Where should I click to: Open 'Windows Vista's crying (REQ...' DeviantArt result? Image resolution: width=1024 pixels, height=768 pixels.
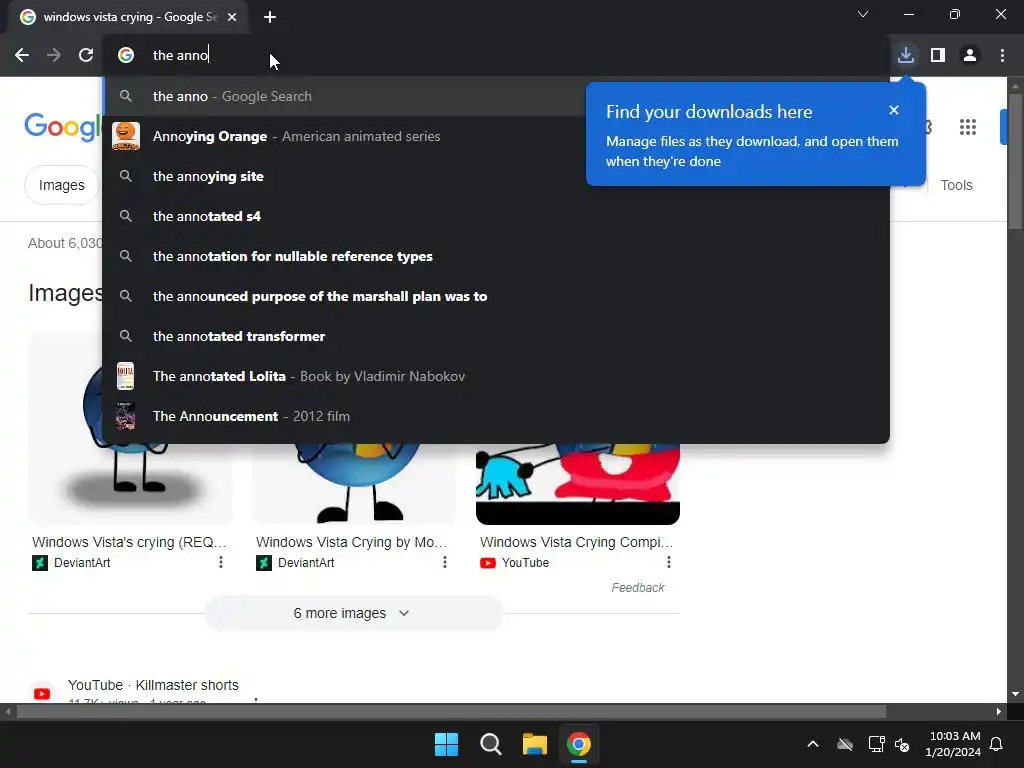point(129,542)
